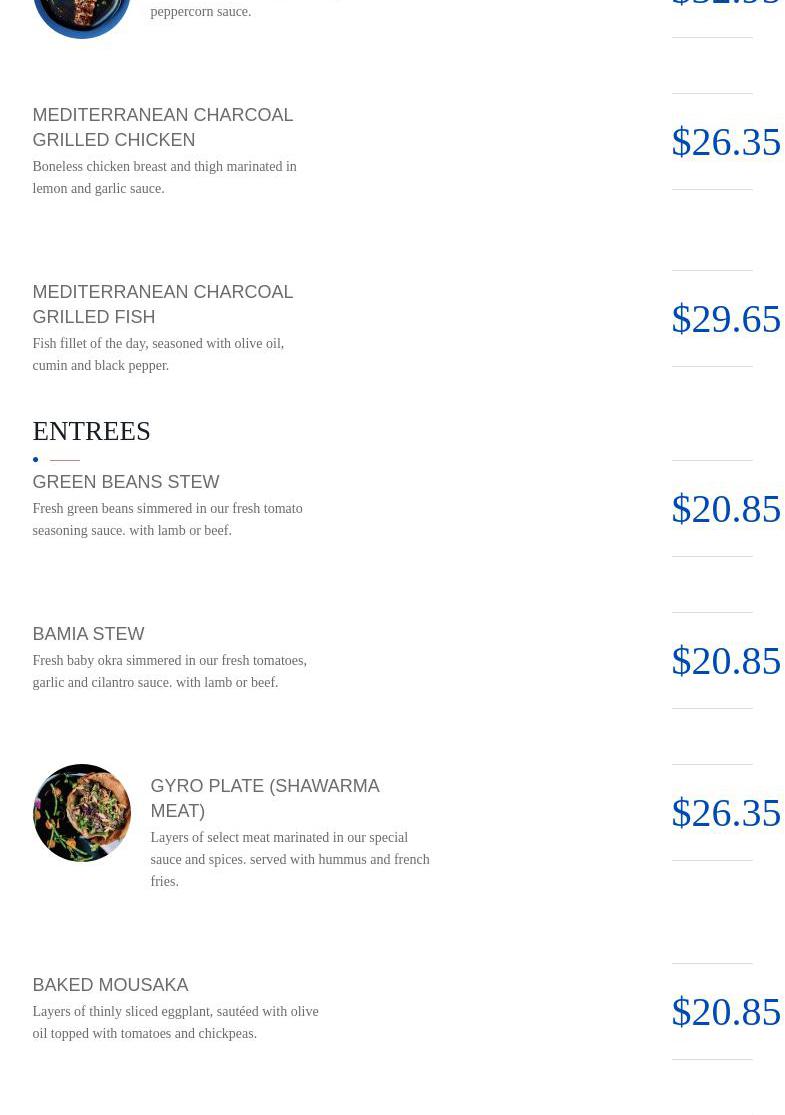
Task: Click the Bamia Stew $20.85 price
Action: (x=725, y=661)
